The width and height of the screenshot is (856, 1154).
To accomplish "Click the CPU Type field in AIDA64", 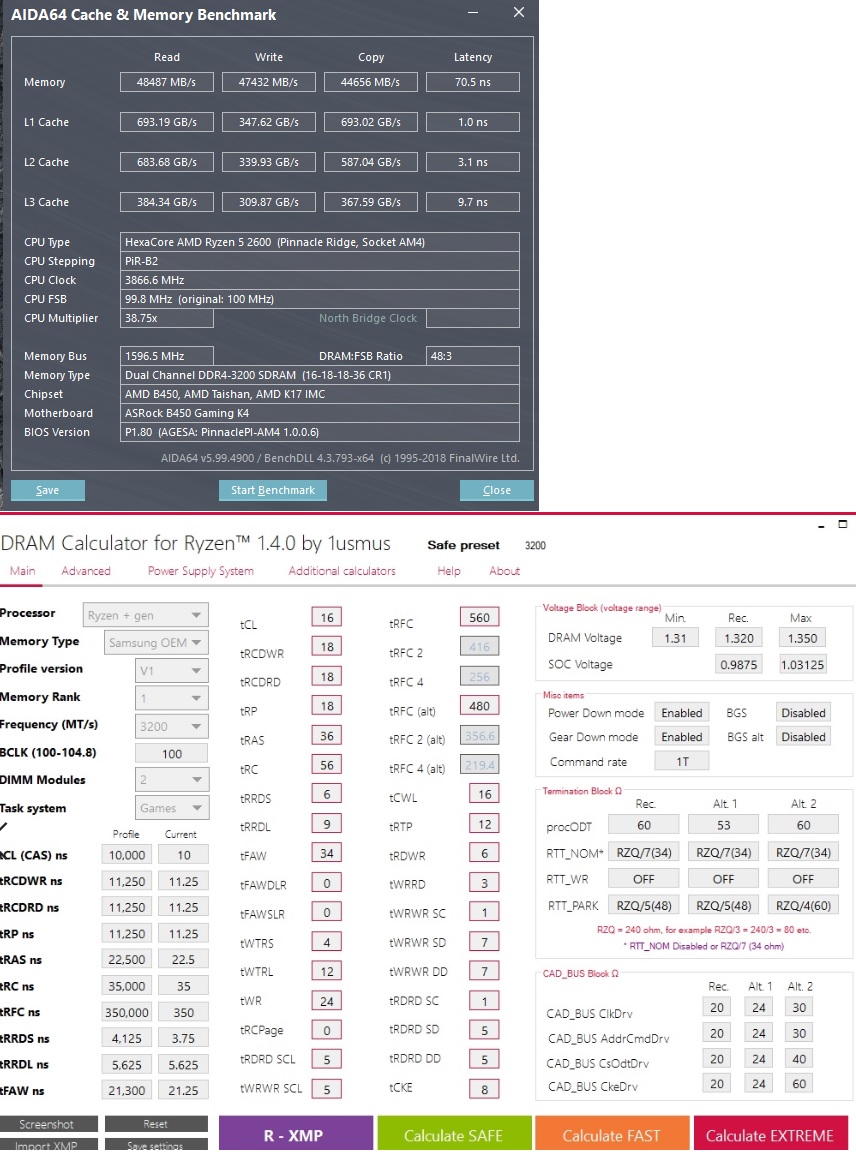I will coord(319,242).
